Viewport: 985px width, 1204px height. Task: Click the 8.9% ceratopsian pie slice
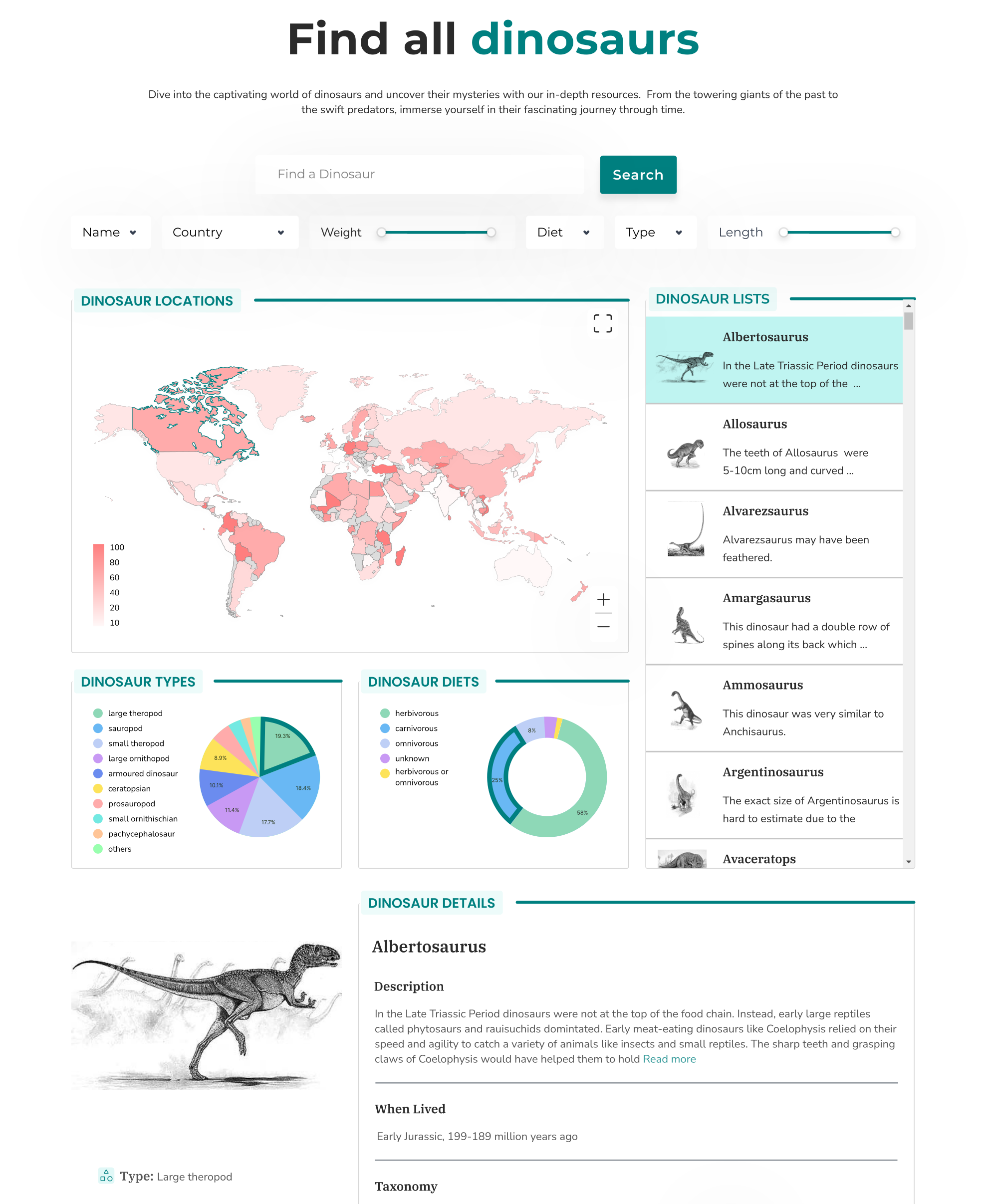[x=224, y=758]
